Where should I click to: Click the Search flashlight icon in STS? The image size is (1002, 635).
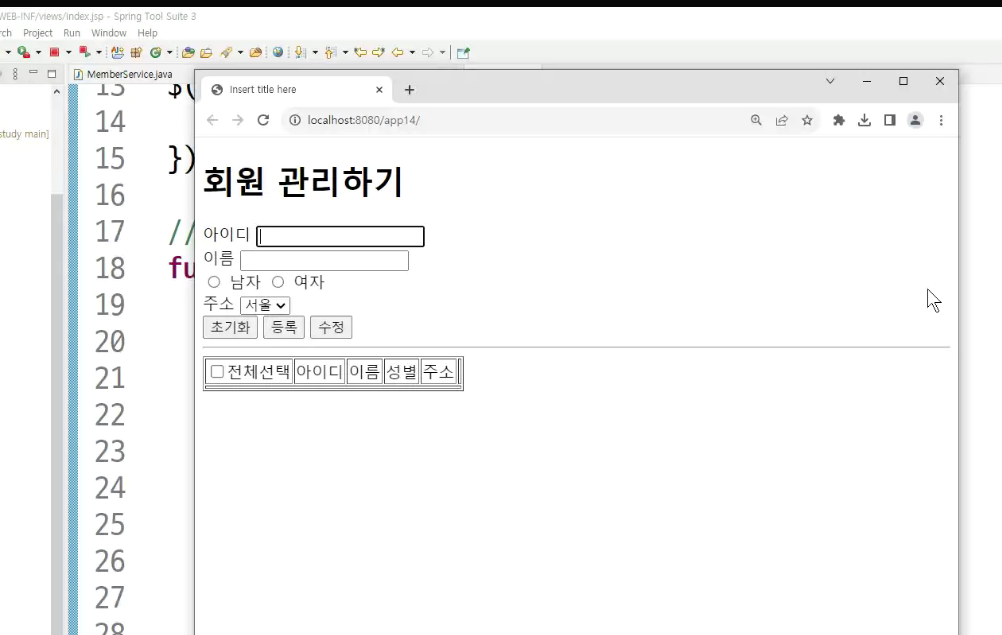click(226, 52)
